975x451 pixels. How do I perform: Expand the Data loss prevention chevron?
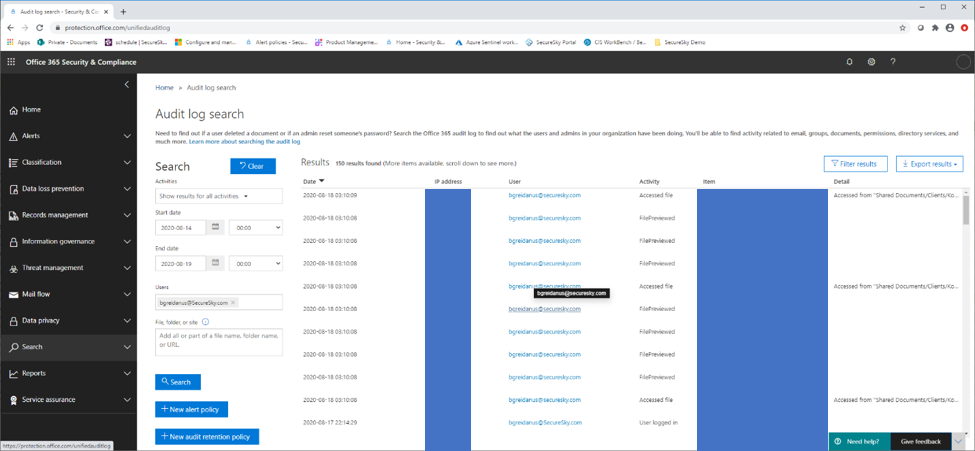pos(127,188)
